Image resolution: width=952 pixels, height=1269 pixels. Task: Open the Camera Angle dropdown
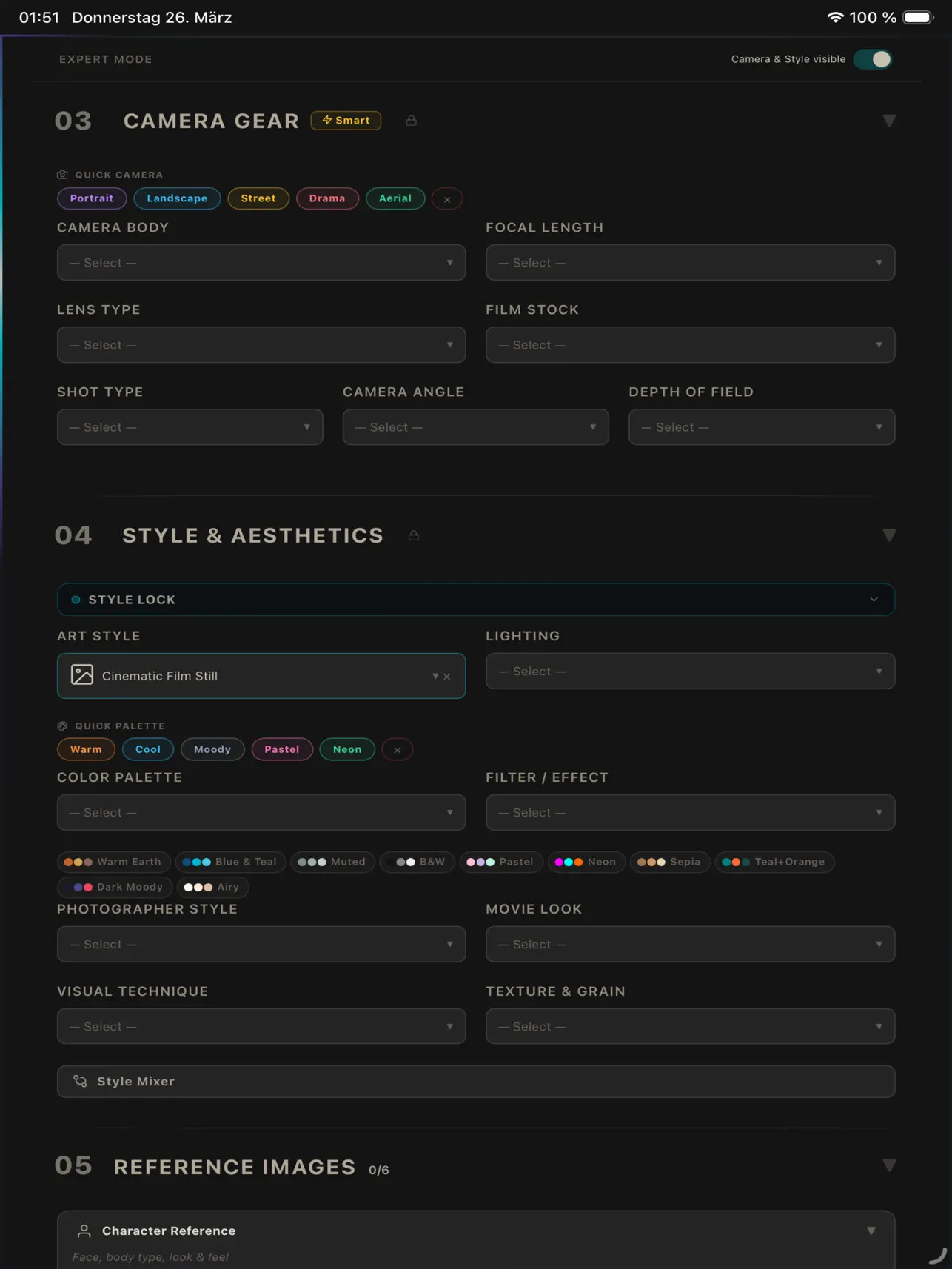[475, 427]
